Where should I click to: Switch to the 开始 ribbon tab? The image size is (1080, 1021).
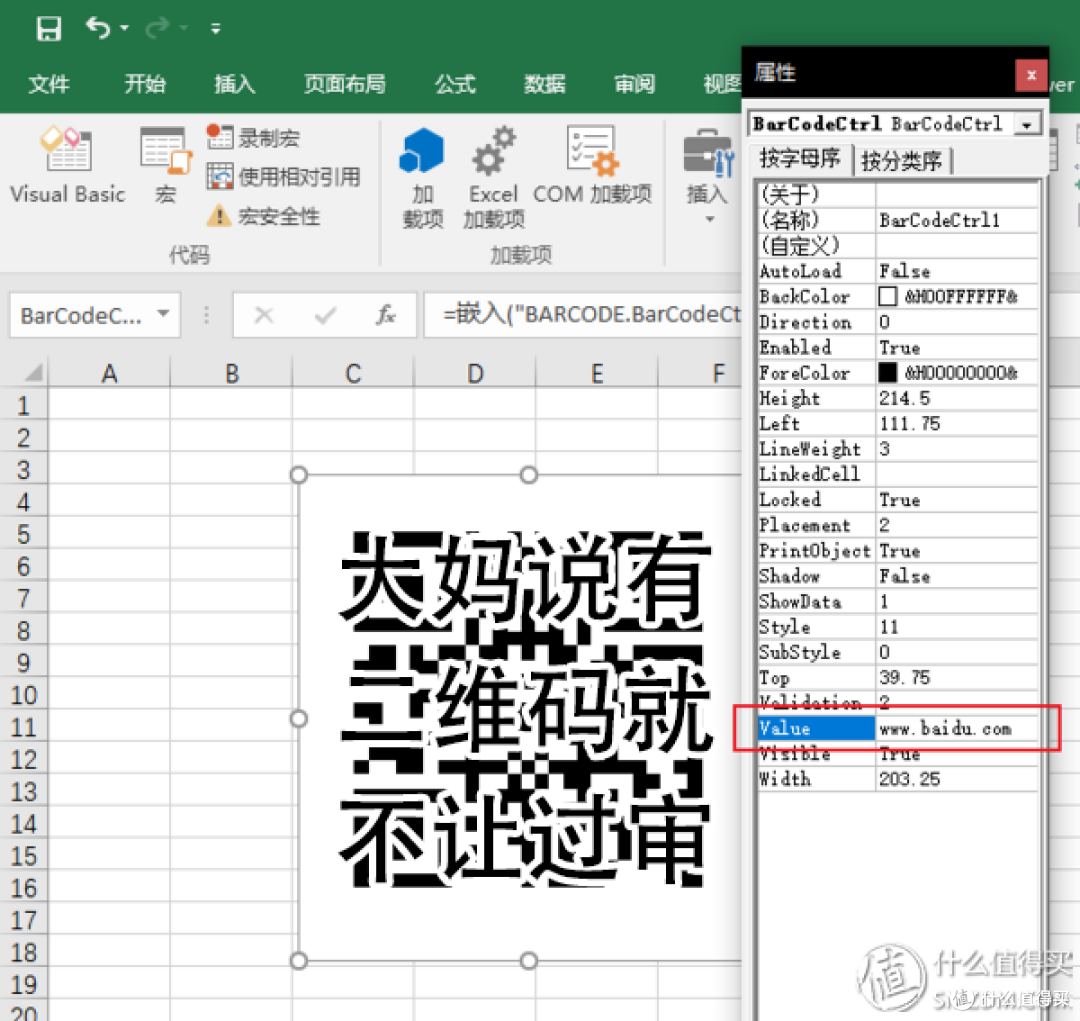pos(145,84)
